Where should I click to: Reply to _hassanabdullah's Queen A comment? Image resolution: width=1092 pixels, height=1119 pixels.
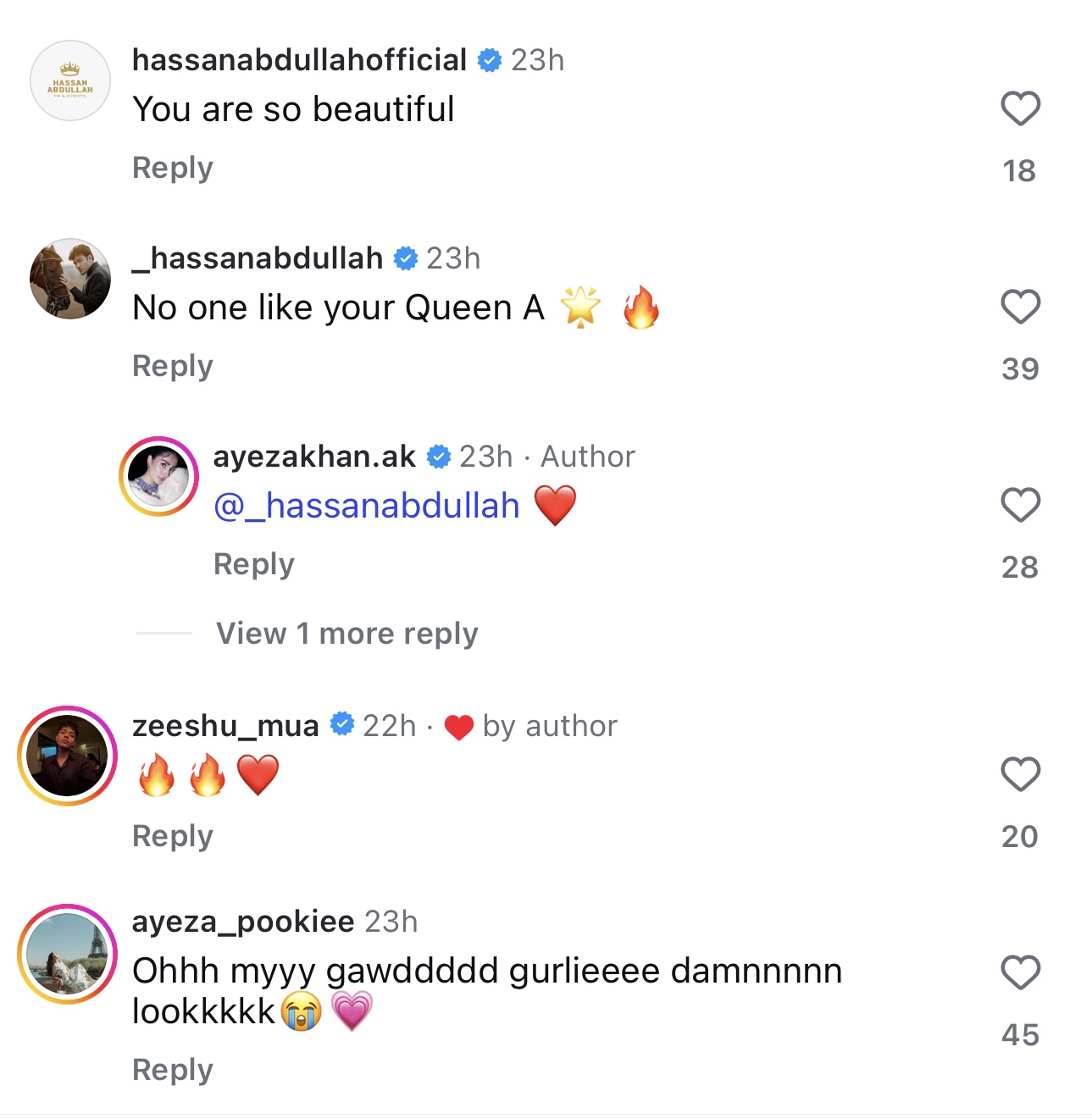pyautogui.click(x=173, y=366)
